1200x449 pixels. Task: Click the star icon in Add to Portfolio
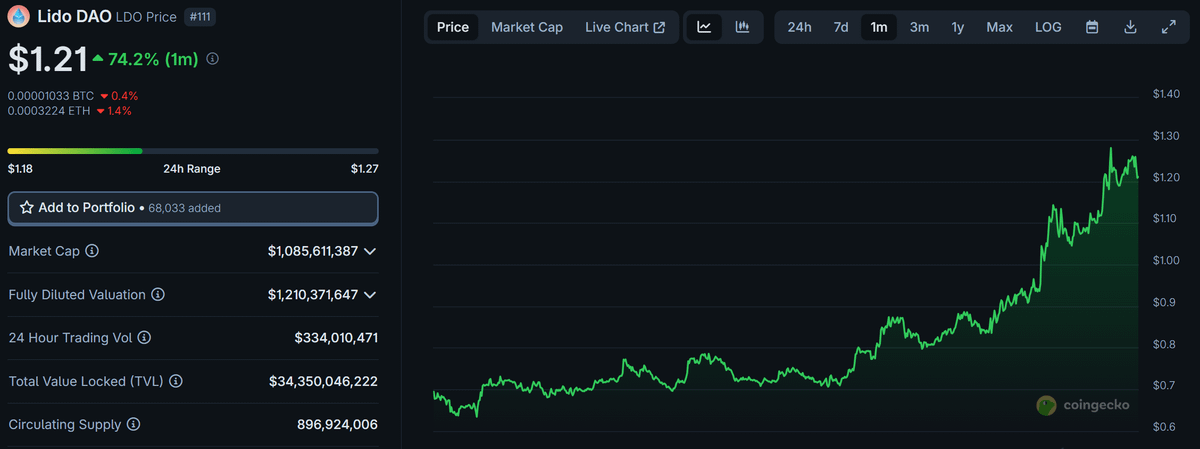(x=27, y=208)
